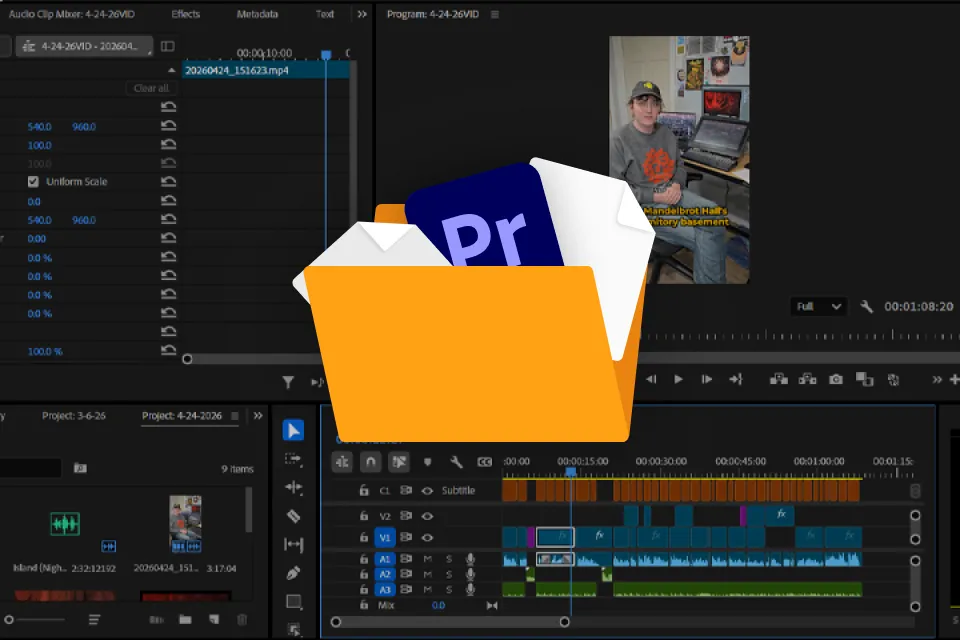Step forward one frame in Program monitor
960x640 pixels.
pos(707,380)
